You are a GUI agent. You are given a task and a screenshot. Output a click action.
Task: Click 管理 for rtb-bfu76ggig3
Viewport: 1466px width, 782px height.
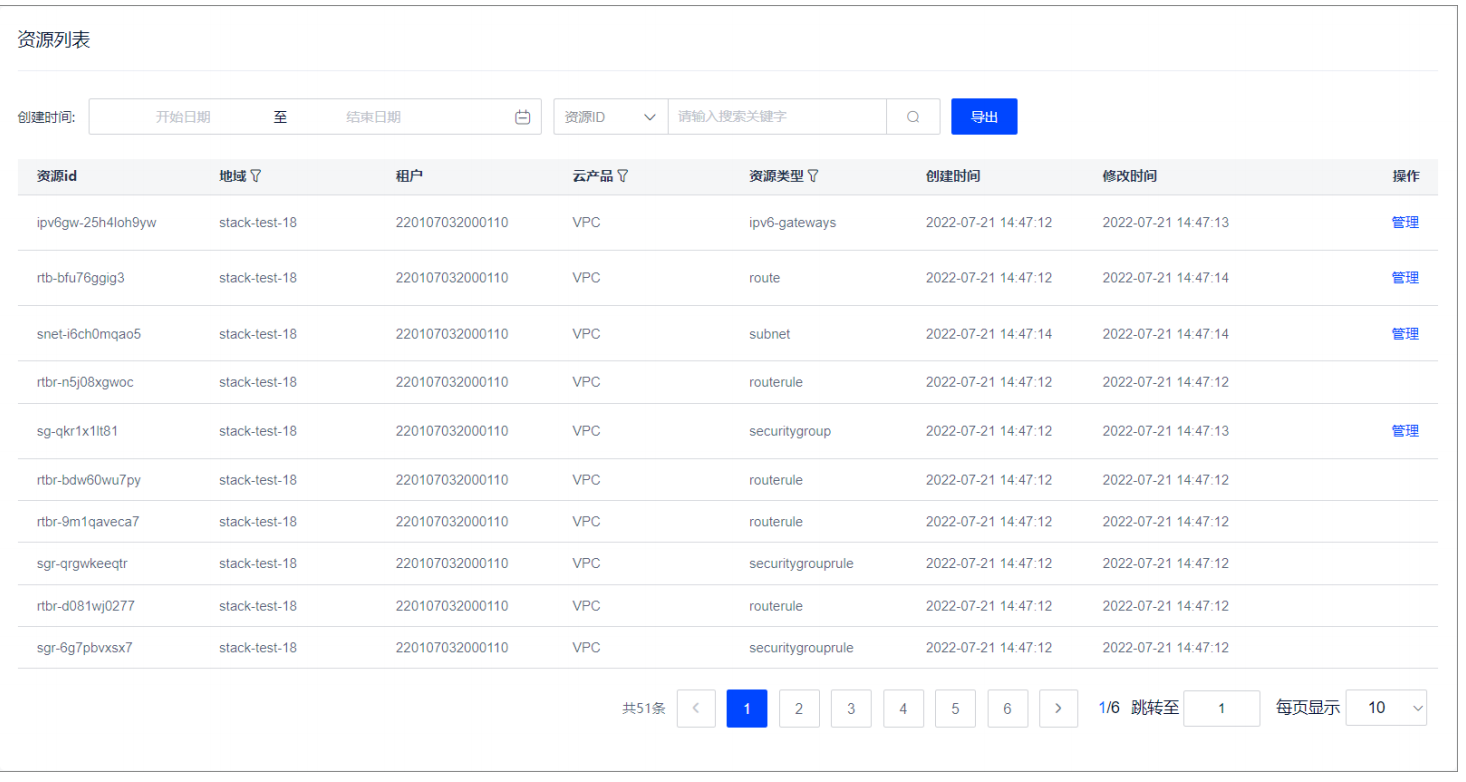point(1405,278)
